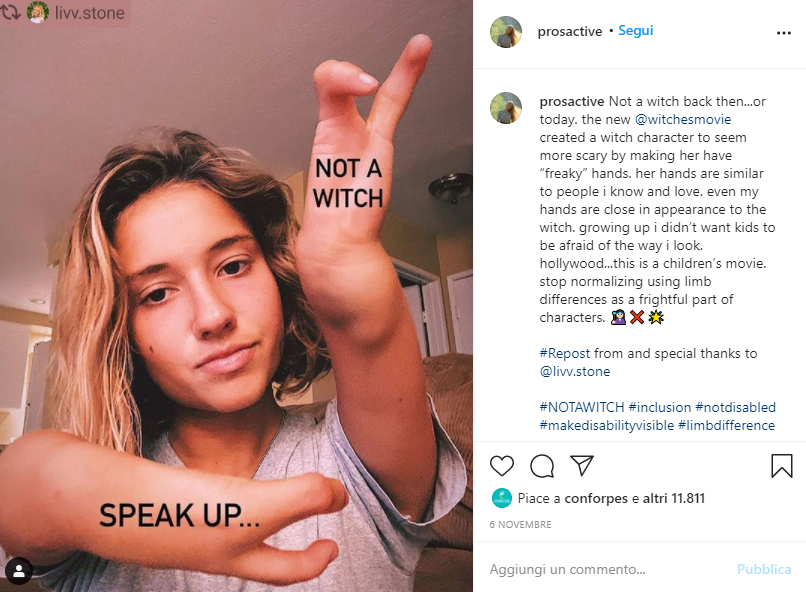Open the @livv.stone mention in caption

pyautogui.click(x=575, y=372)
